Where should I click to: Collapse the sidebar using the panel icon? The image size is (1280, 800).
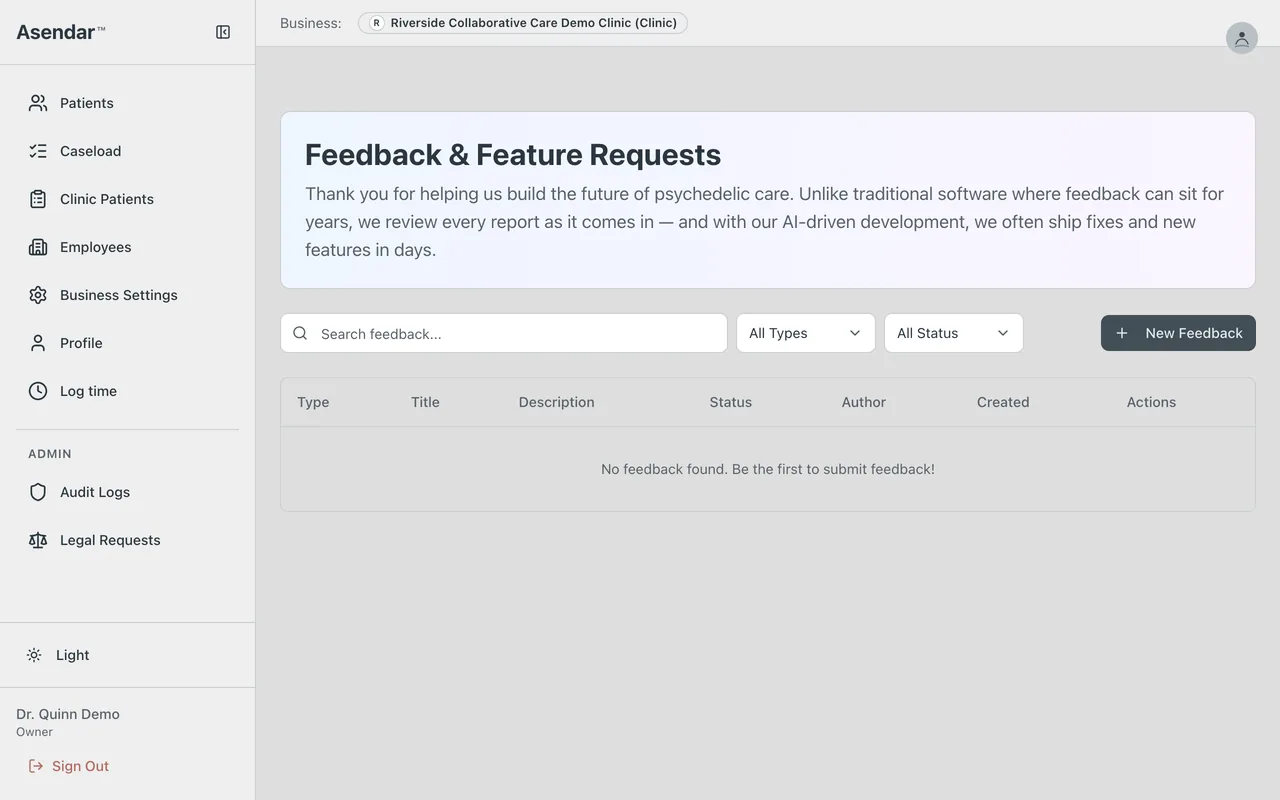[x=223, y=32]
